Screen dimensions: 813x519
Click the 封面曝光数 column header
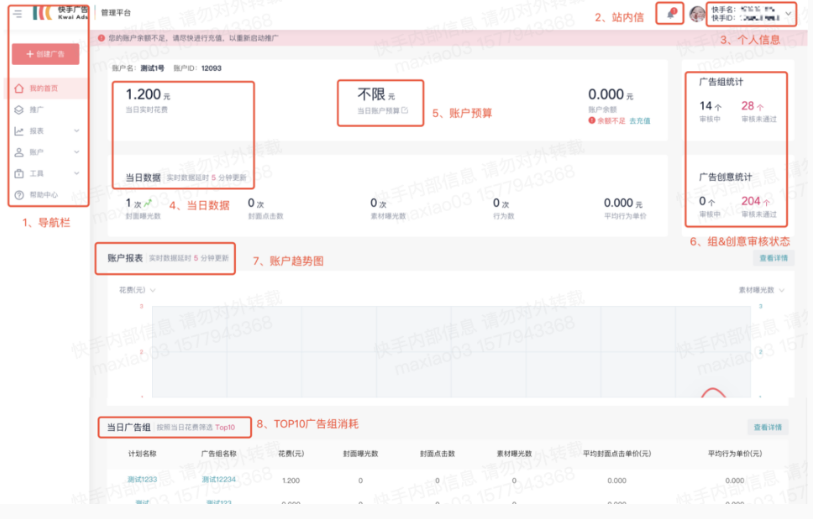[x=360, y=454]
